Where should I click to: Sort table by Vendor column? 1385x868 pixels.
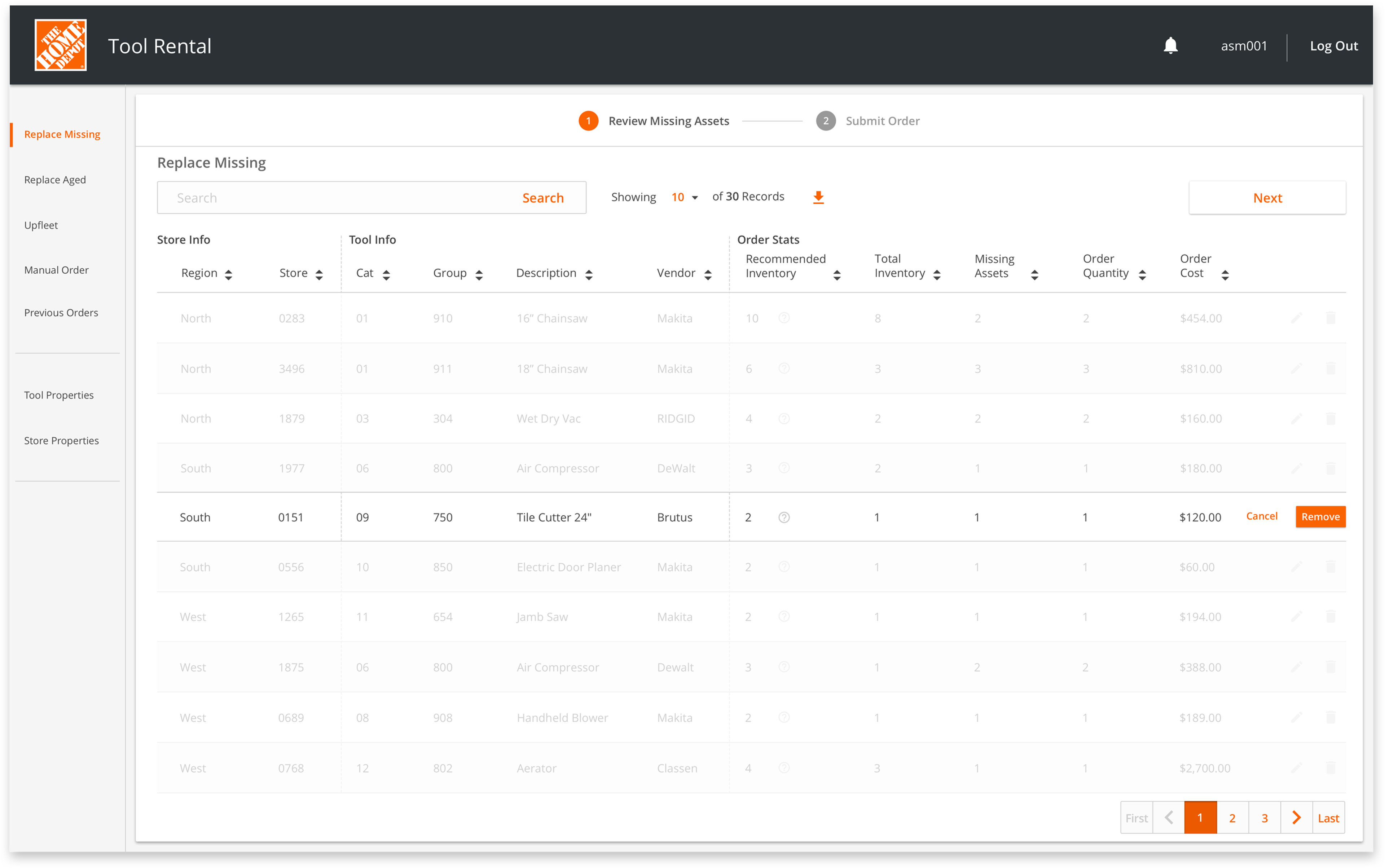[x=708, y=274]
